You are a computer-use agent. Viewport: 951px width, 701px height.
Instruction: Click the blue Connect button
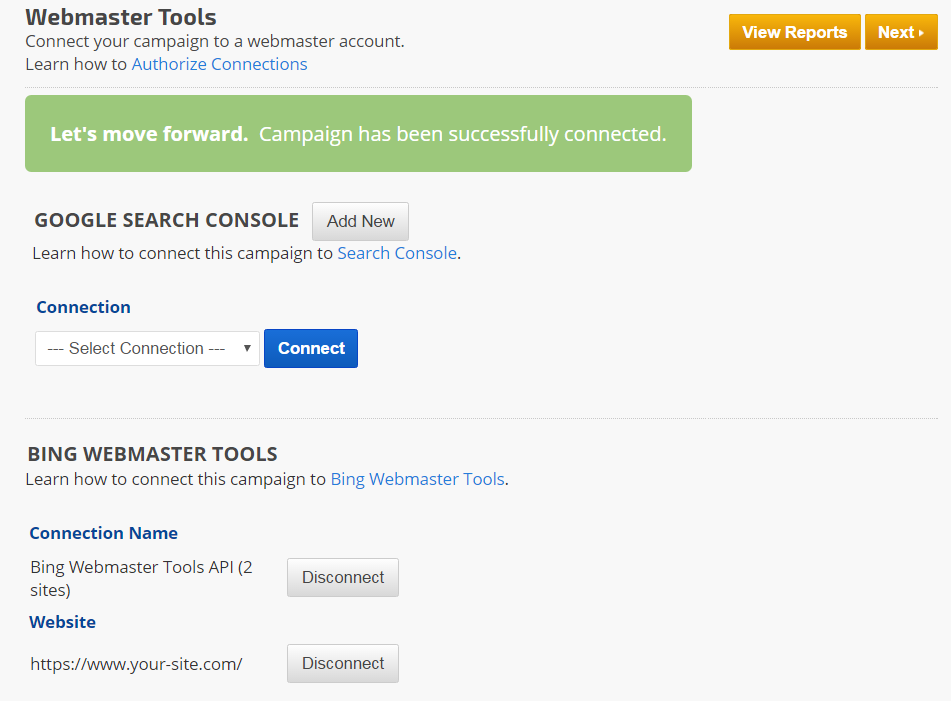(x=311, y=348)
